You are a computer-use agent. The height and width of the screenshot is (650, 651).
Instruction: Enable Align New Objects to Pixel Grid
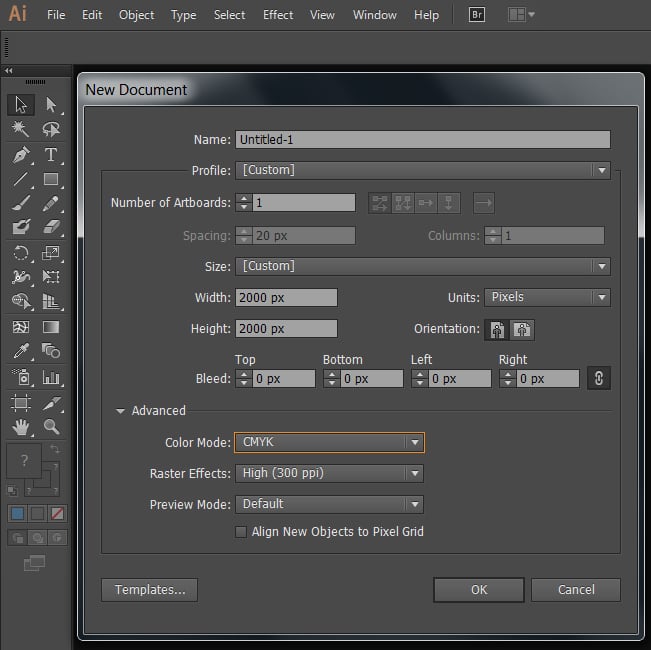241,532
